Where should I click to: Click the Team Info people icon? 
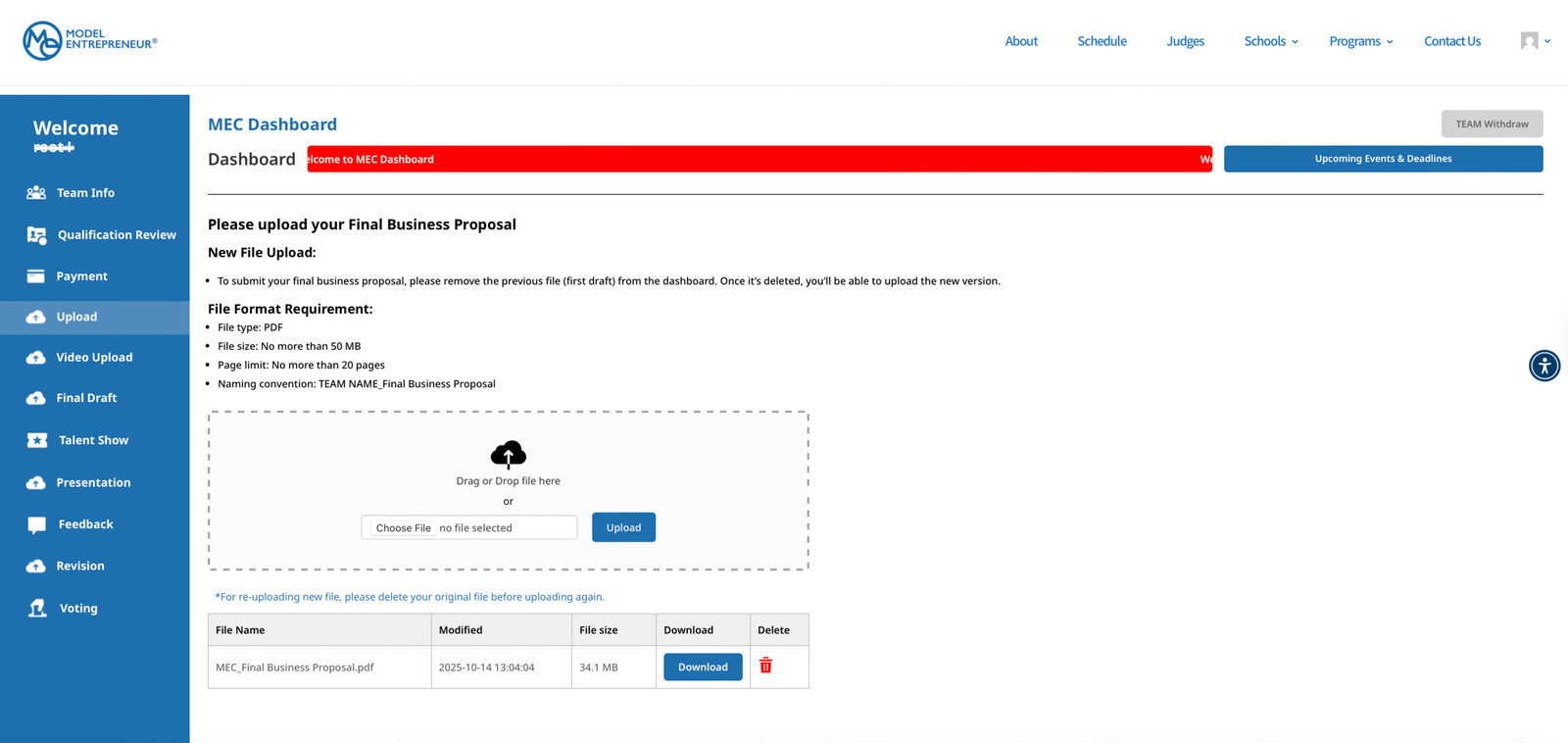point(36,193)
